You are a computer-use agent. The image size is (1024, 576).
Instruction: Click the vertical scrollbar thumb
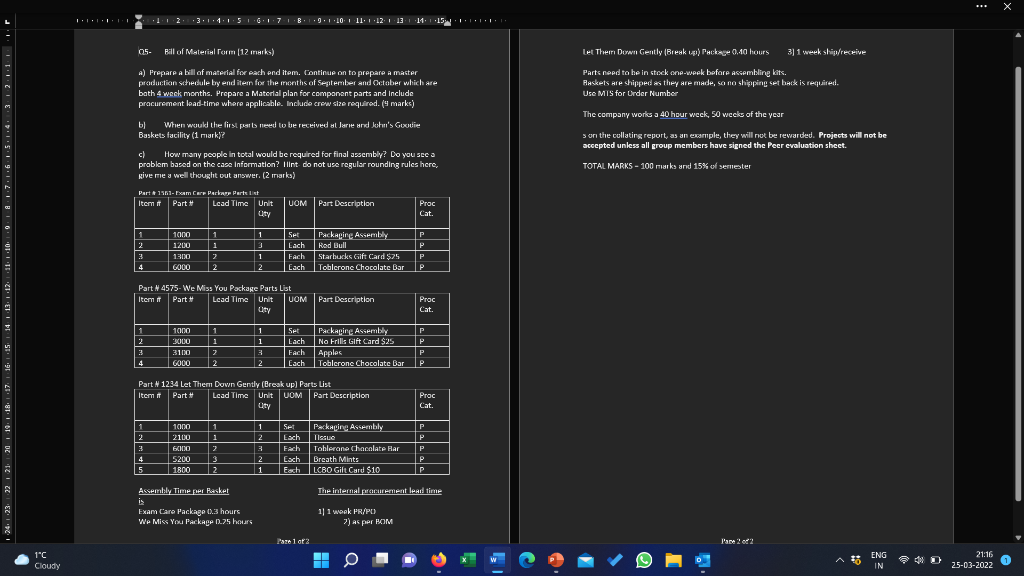point(1017,283)
